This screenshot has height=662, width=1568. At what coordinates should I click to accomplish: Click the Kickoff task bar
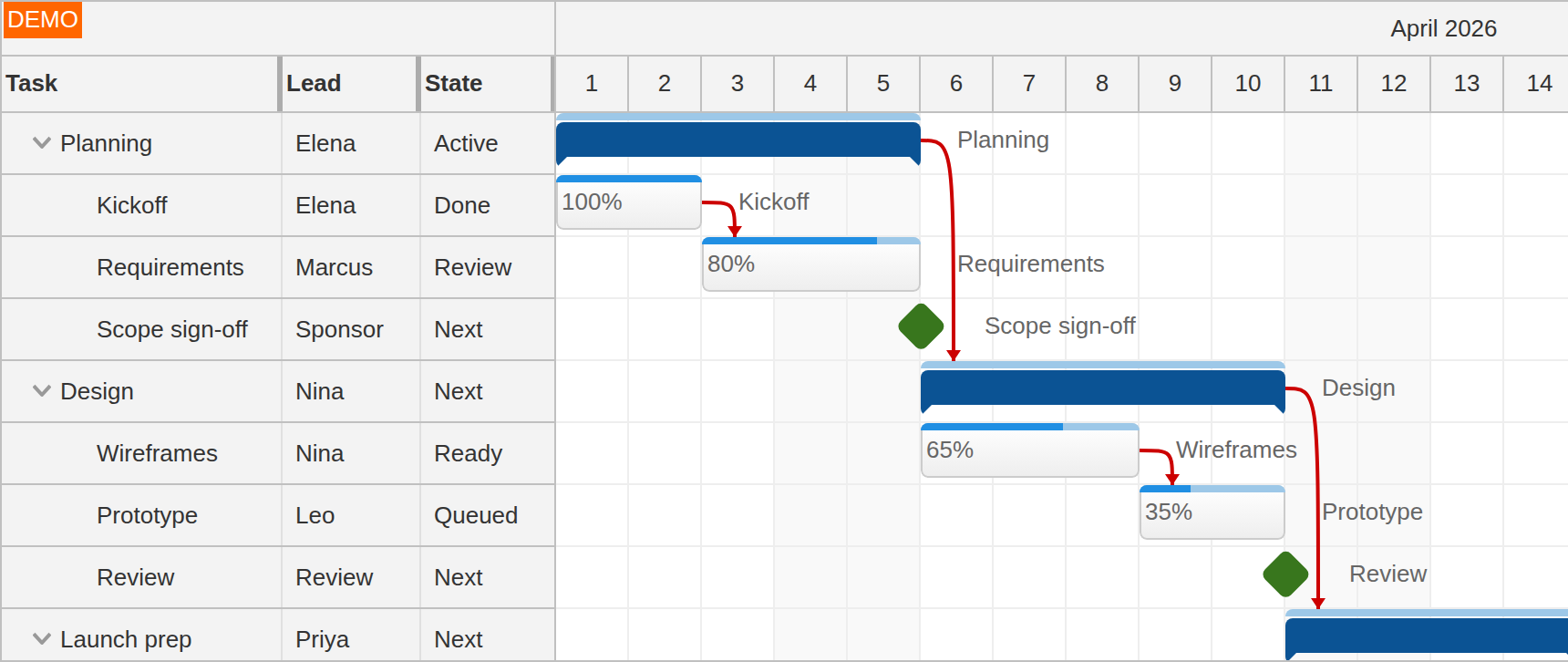click(x=627, y=202)
